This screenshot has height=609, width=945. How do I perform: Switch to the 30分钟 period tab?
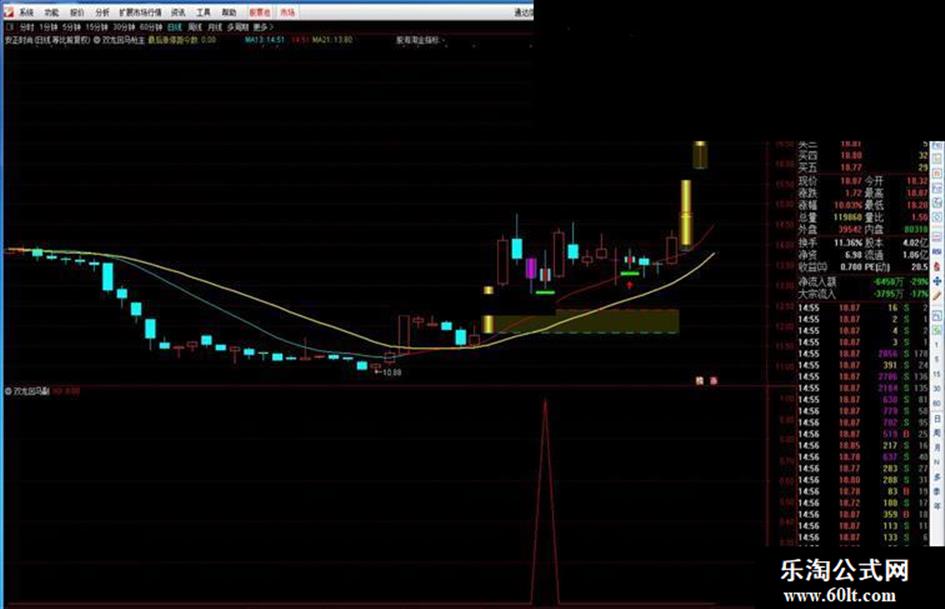[x=124, y=27]
